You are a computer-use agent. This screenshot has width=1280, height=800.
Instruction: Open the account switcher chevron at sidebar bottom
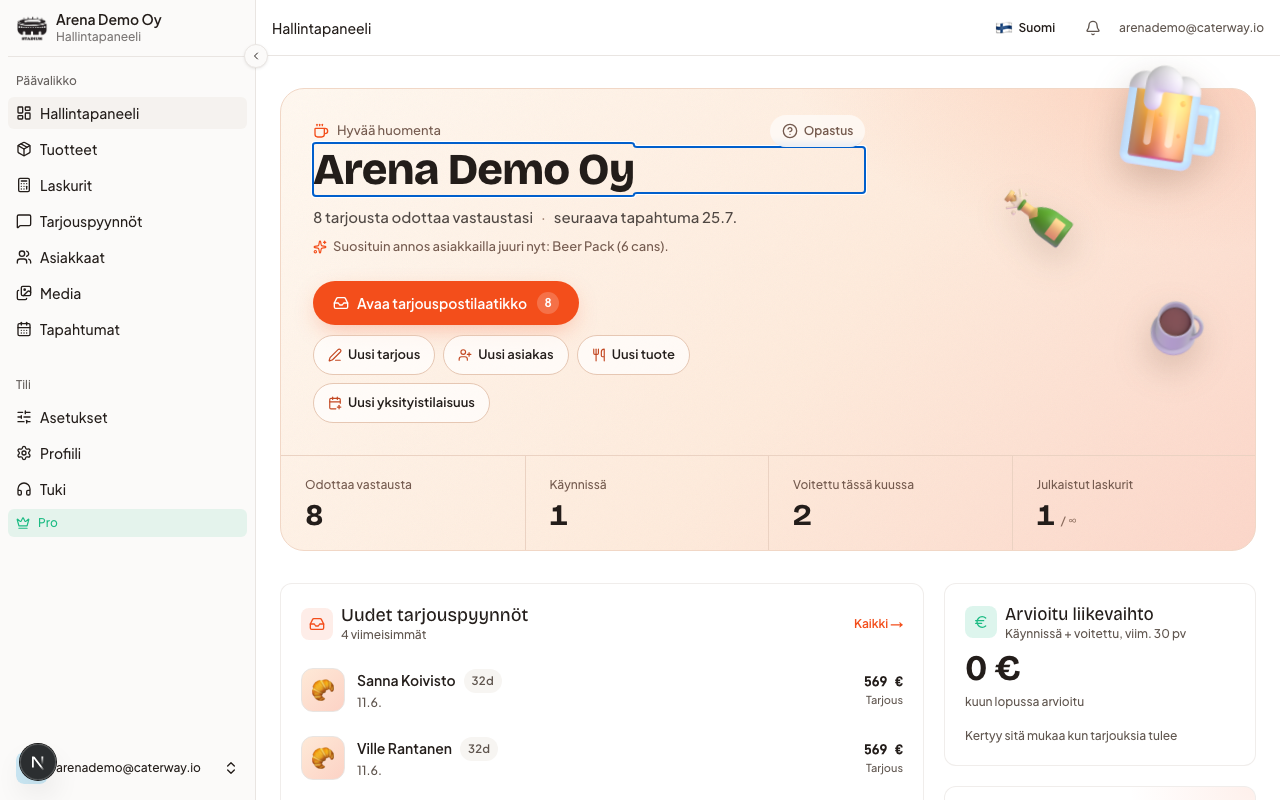coord(231,768)
